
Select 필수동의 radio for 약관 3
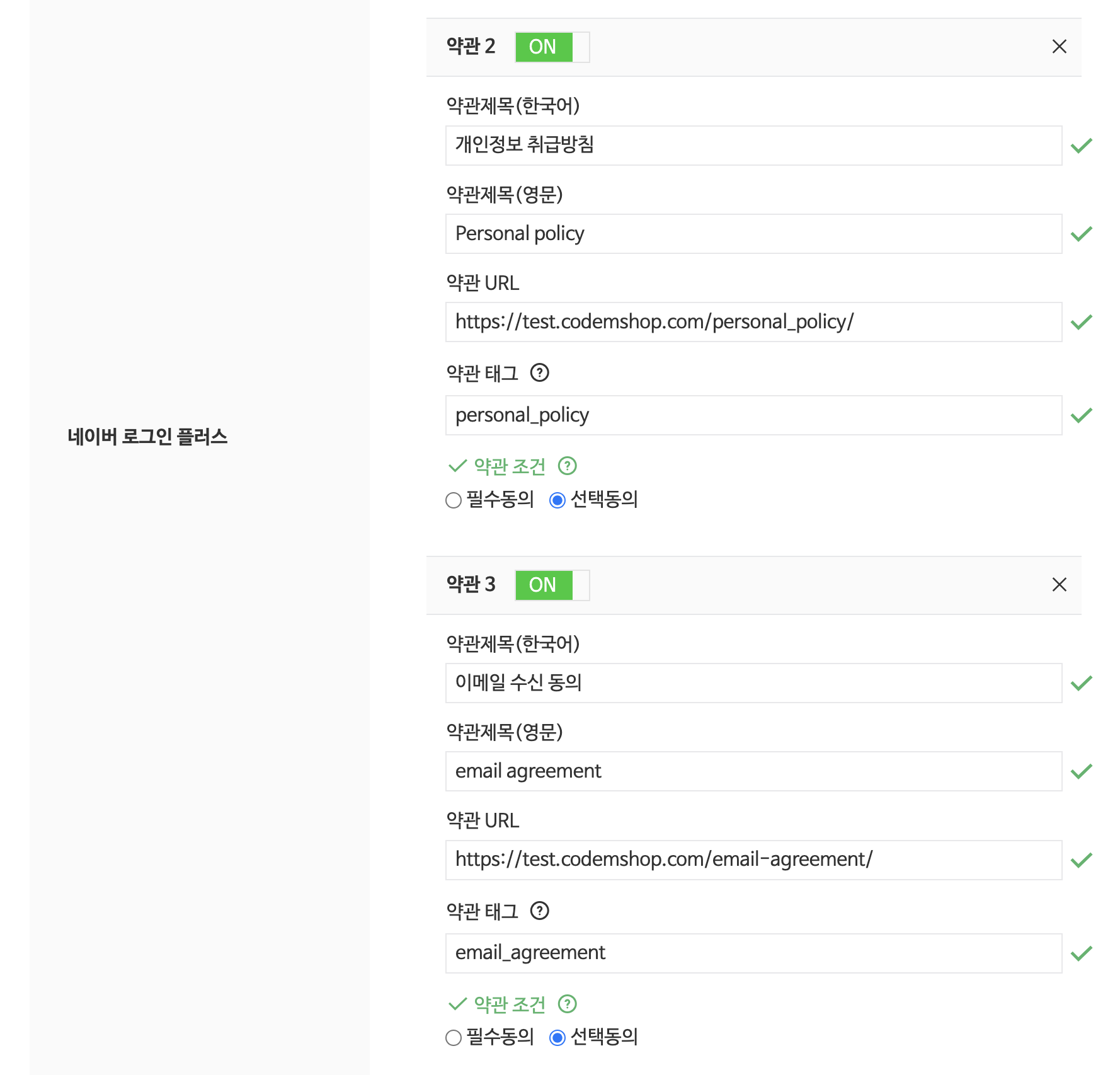[454, 1038]
